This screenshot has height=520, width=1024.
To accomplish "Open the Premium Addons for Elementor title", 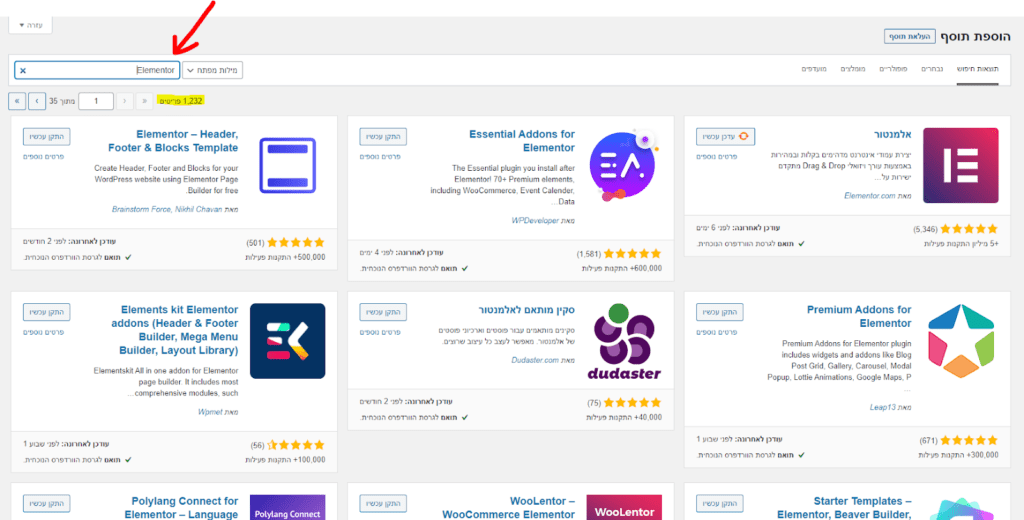I will pos(859,316).
